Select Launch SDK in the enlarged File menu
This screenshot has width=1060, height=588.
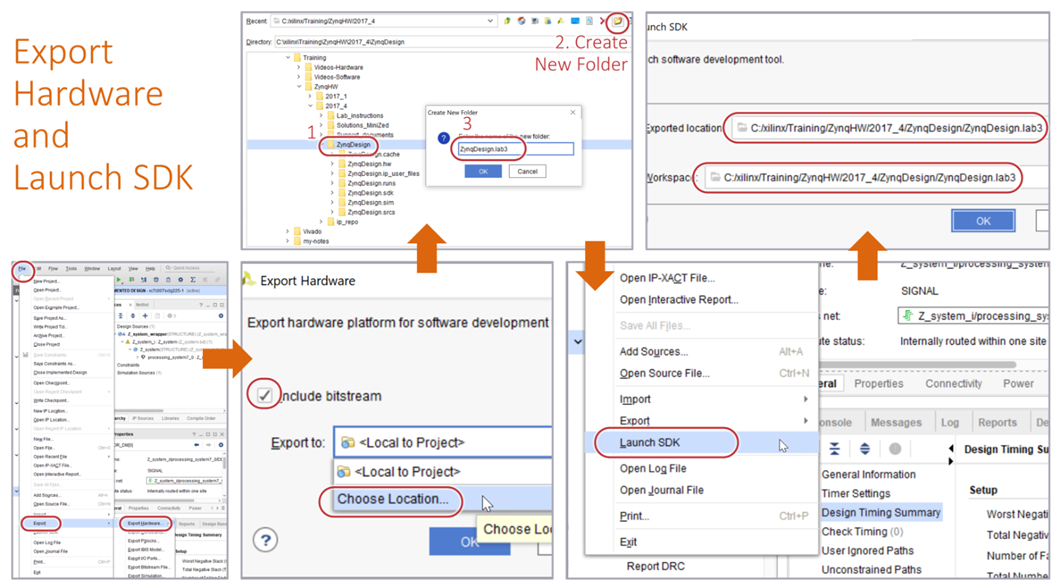pyautogui.click(x=702, y=443)
